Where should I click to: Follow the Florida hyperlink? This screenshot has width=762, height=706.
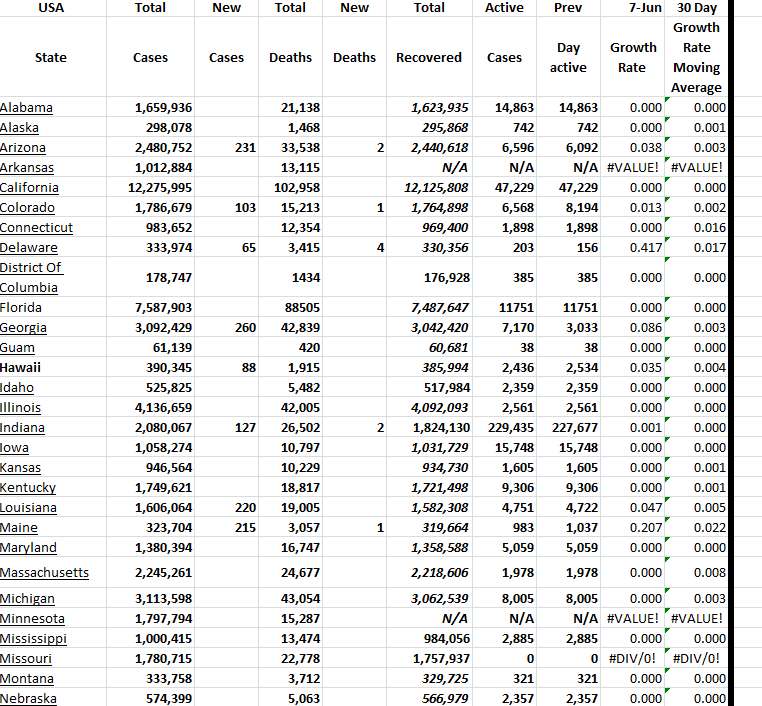pyautogui.click(x=22, y=308)
